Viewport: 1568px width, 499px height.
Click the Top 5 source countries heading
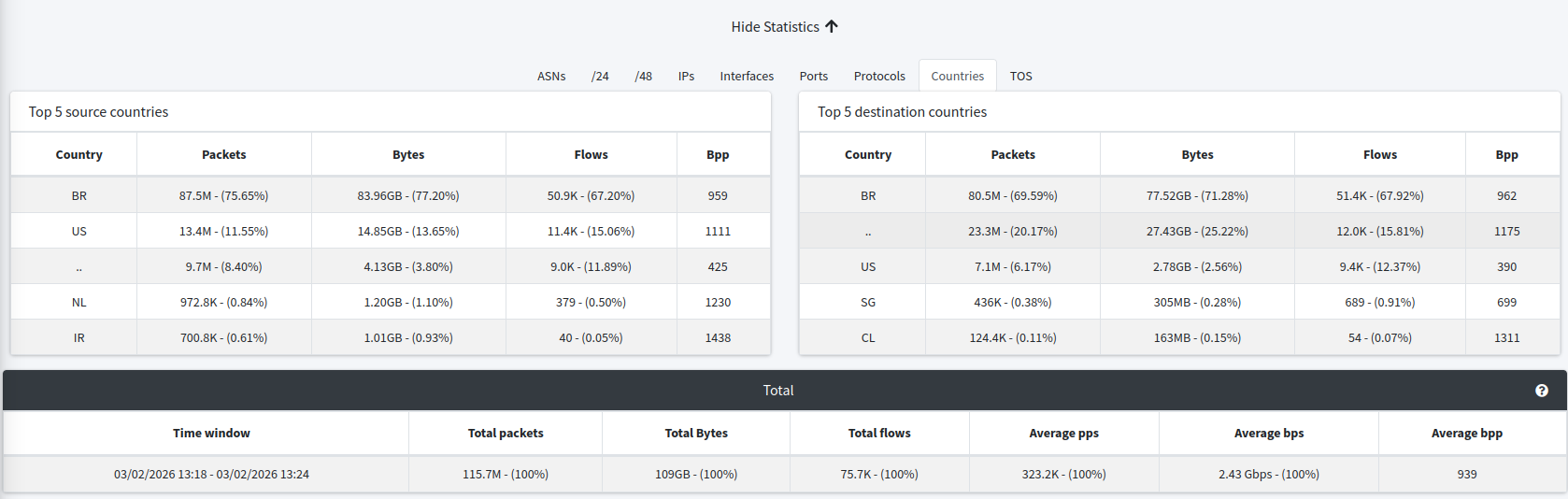pos(98,111)
